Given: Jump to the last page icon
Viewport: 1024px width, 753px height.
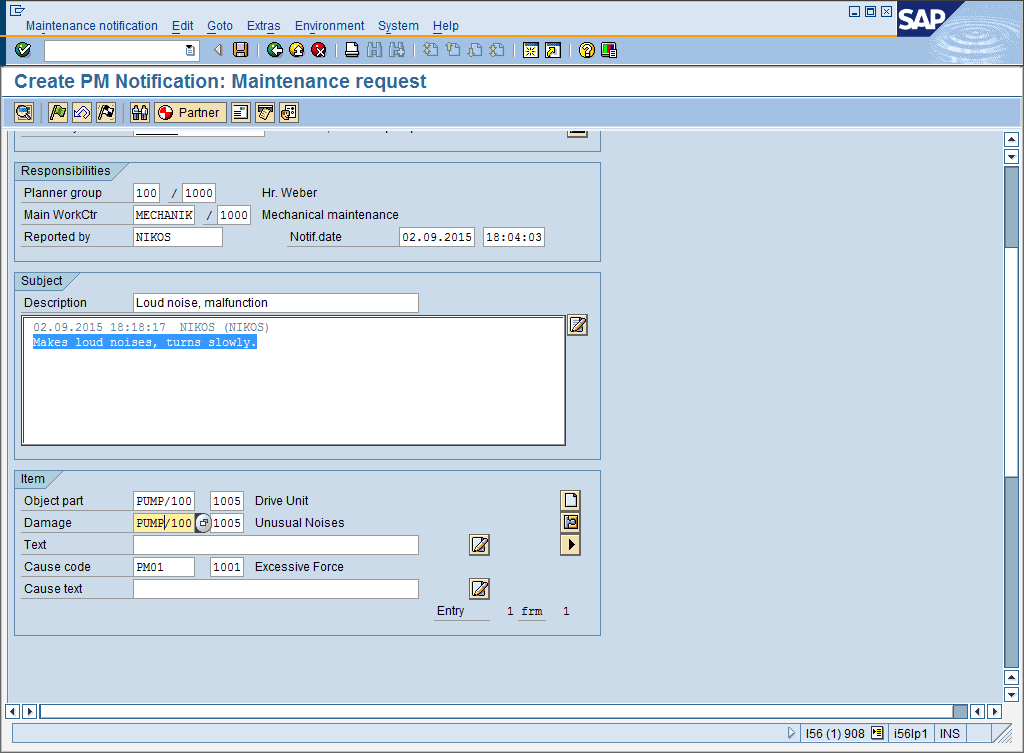Looking at the screenshot, I should pyautogui.click(x=497, y=50).
